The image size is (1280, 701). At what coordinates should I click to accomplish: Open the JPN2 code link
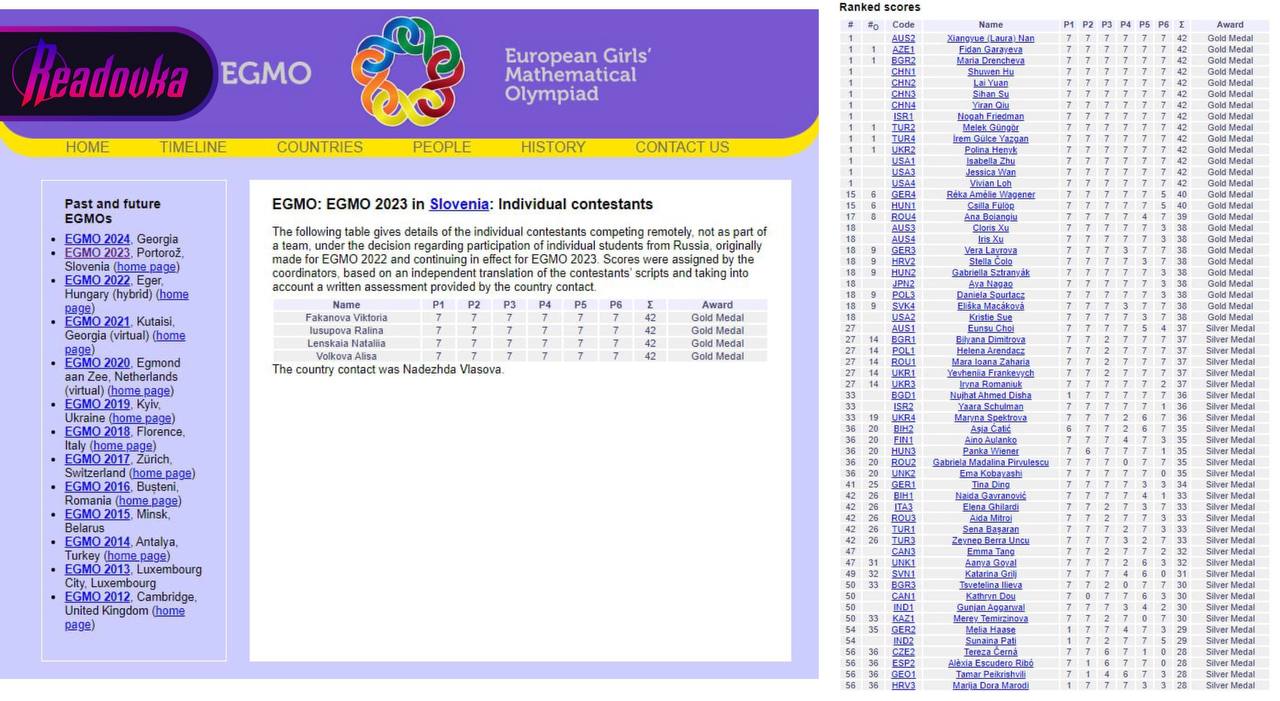point(903,284)
